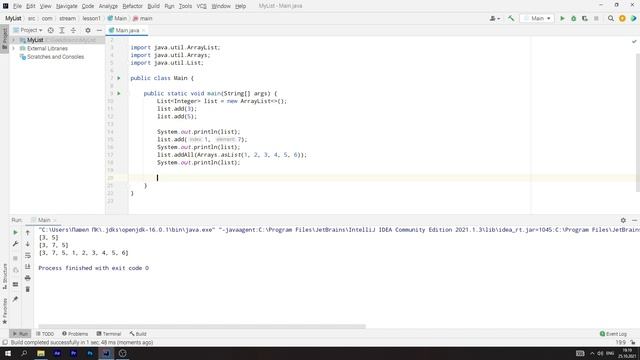Clear all console output trash icon
The height and width of the screenshot is (360, 640).
click(x=28, y=289)
